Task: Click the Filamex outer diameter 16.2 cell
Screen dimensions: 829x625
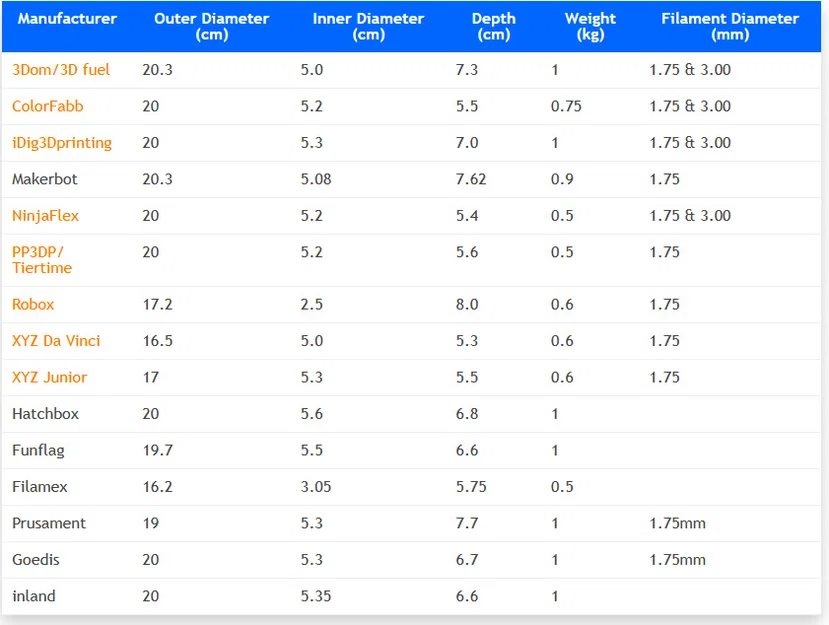Action: tap(158, 487)
